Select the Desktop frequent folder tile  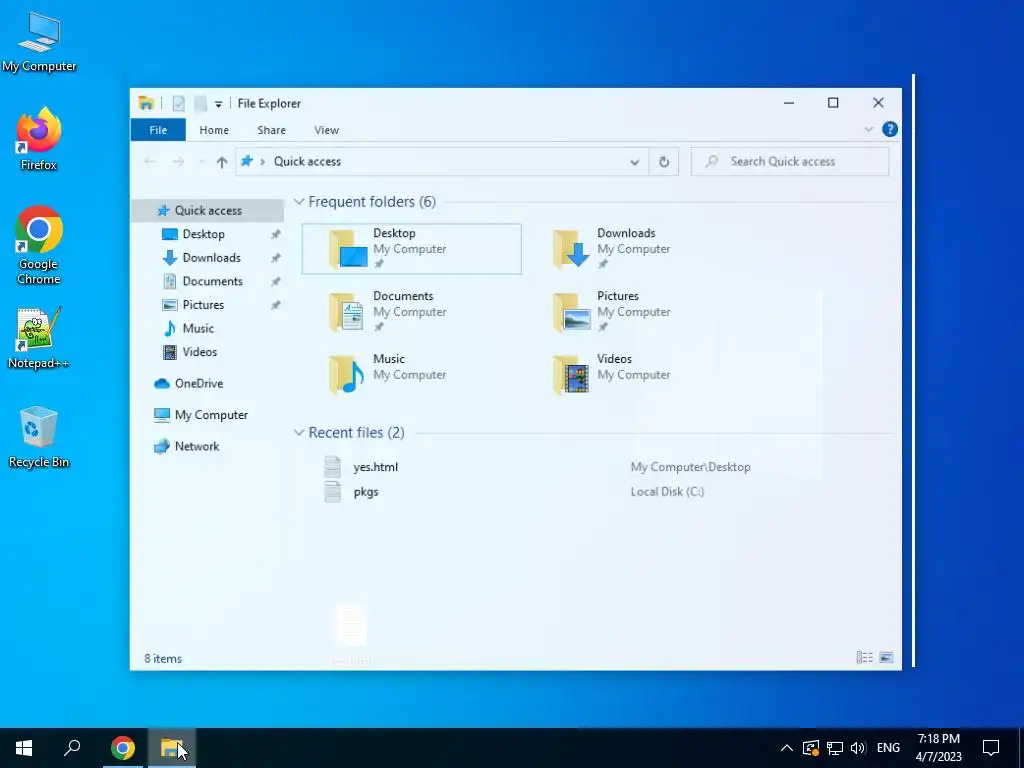pyautogui.click(x=411, y=249)
